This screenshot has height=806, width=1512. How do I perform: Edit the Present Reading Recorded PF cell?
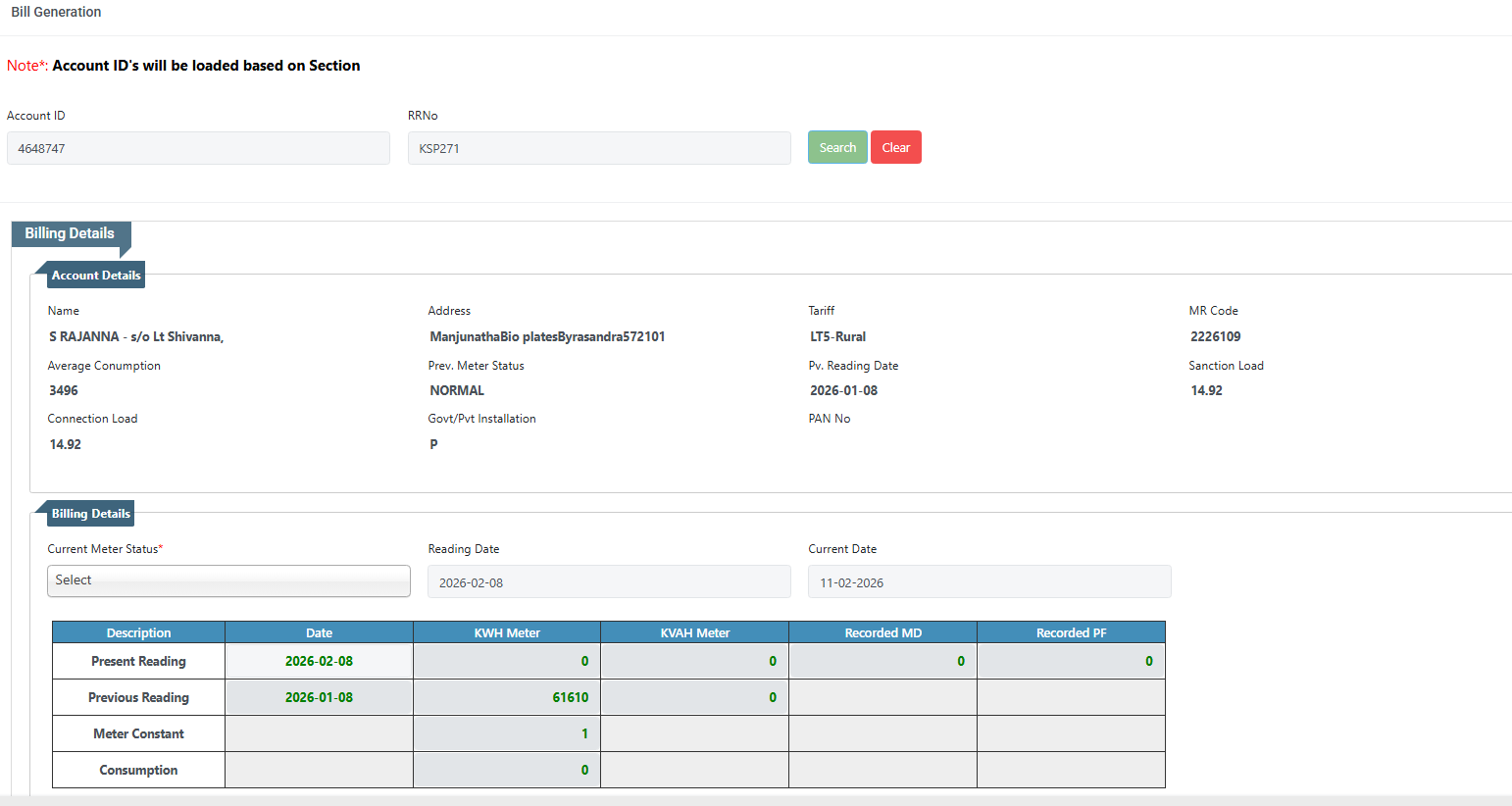pyautogui.click(x=1071, y=662)
